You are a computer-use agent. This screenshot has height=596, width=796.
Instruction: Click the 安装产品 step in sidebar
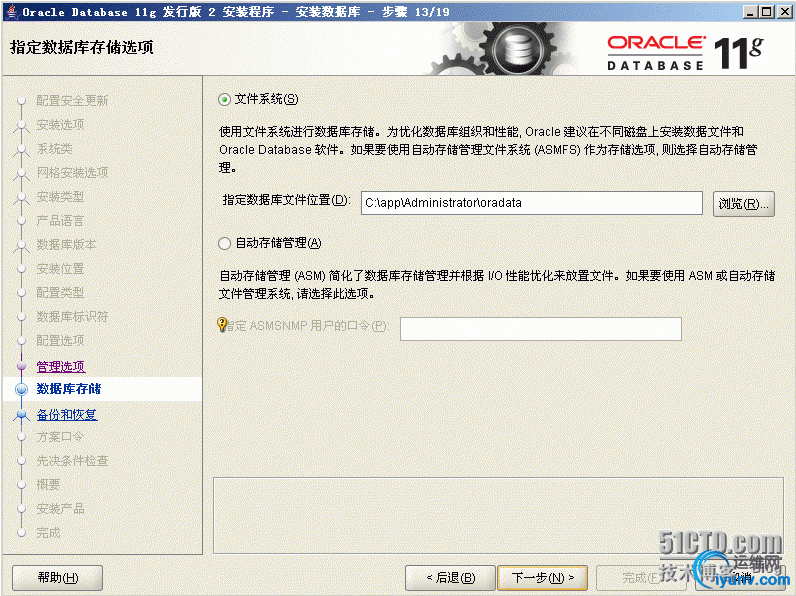coord(60,509)
